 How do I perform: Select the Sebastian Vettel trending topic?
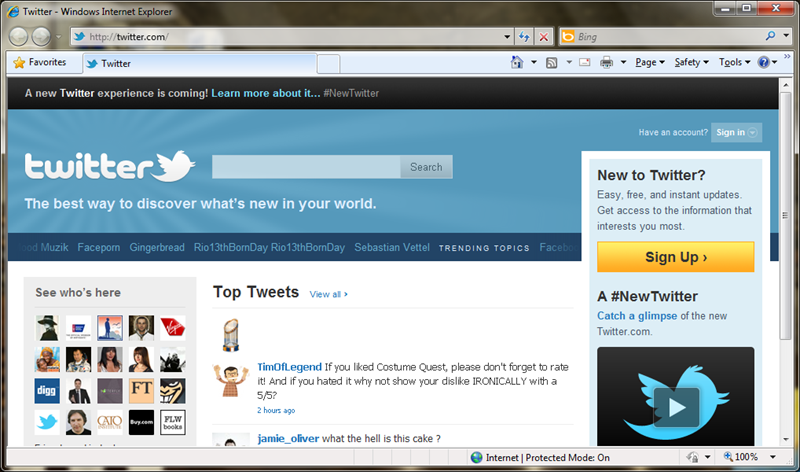[x=392, y=247]
